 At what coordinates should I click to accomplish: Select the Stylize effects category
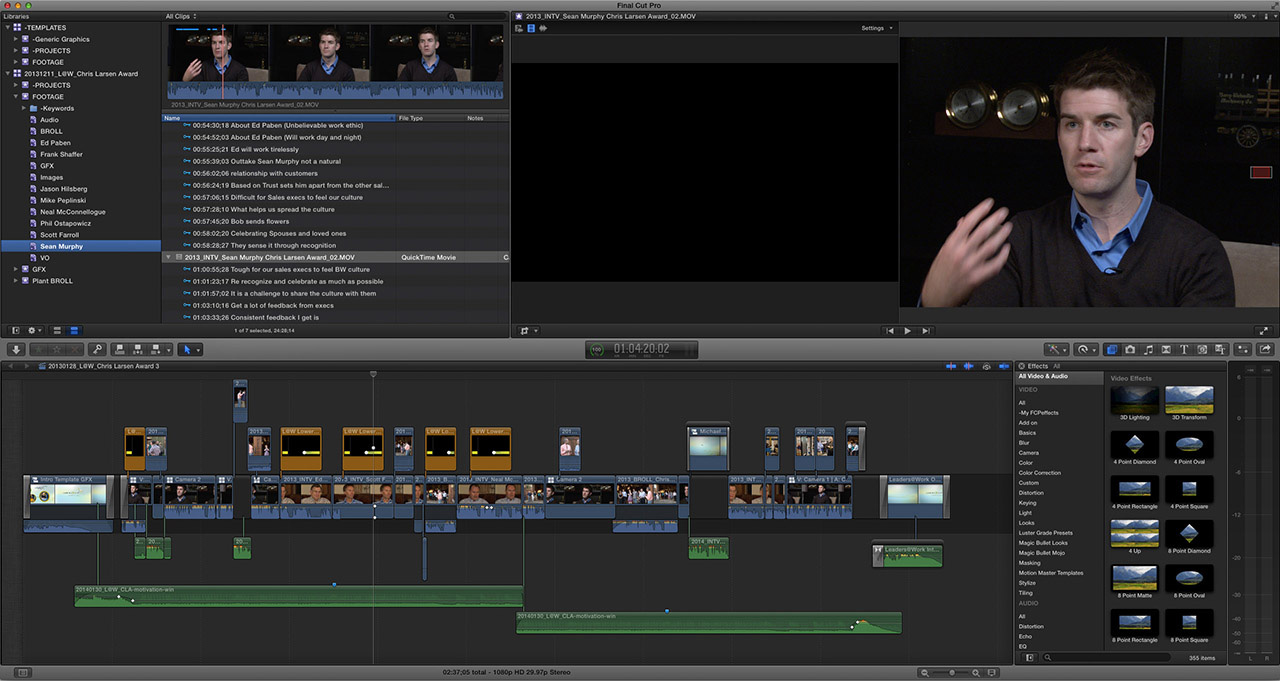(x=1027, y=583)
